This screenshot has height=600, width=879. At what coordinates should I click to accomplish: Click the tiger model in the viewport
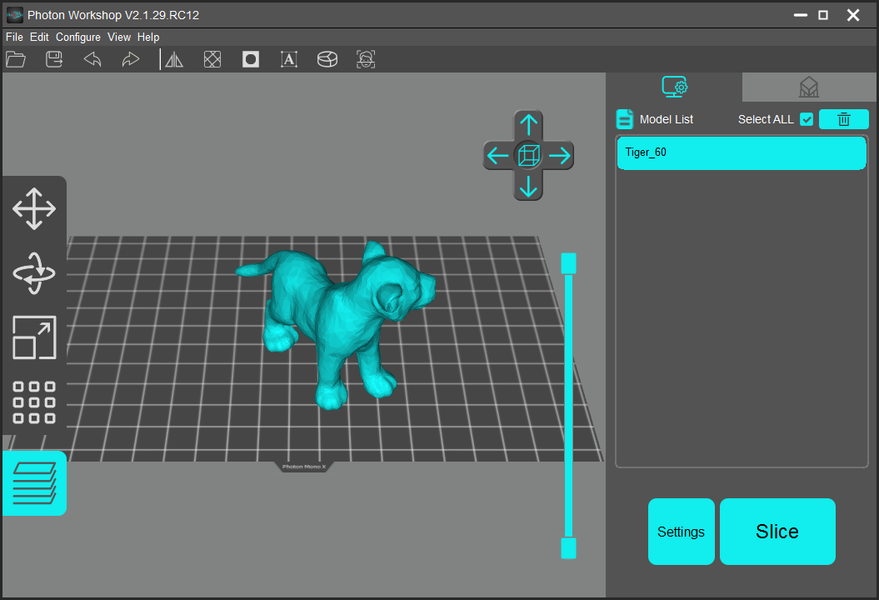[342, 322]
